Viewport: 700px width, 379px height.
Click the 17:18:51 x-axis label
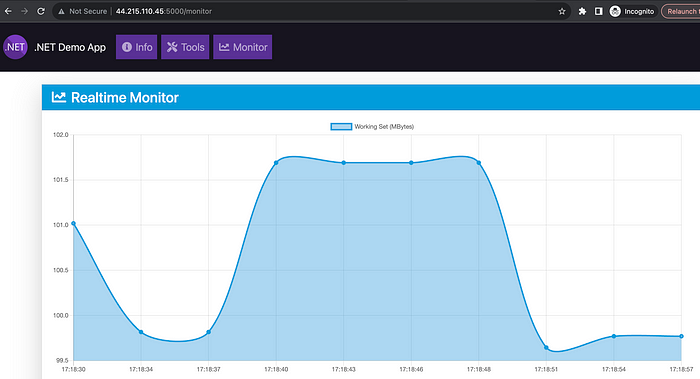point(546,369)
